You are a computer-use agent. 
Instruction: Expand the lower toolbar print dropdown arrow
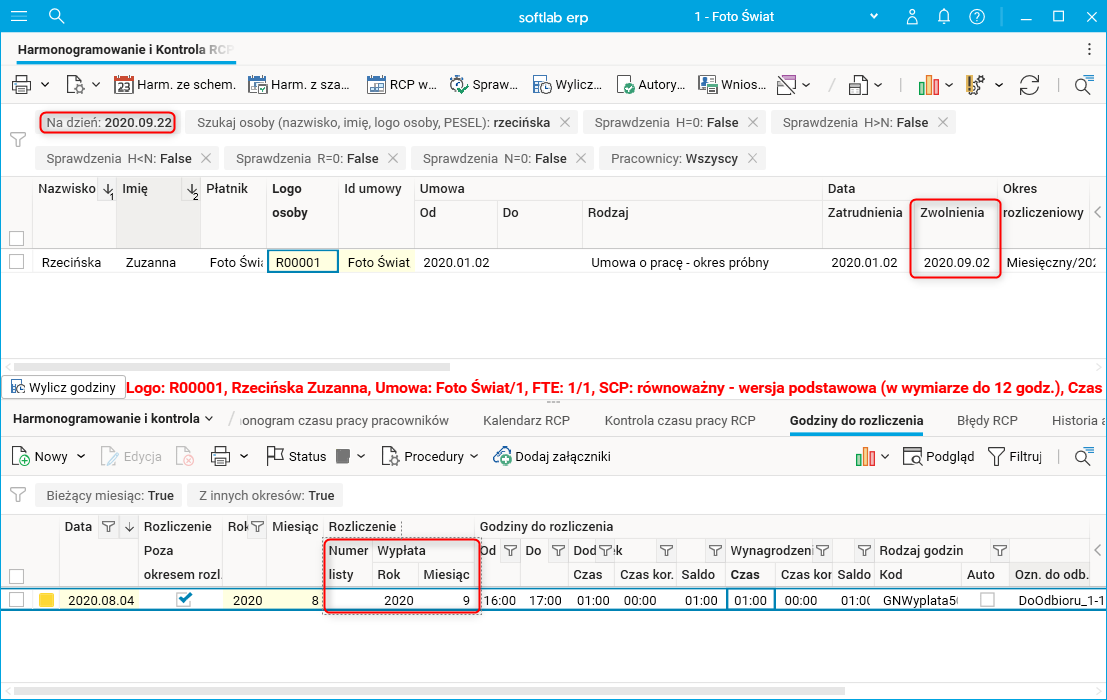tap(244, 457)
